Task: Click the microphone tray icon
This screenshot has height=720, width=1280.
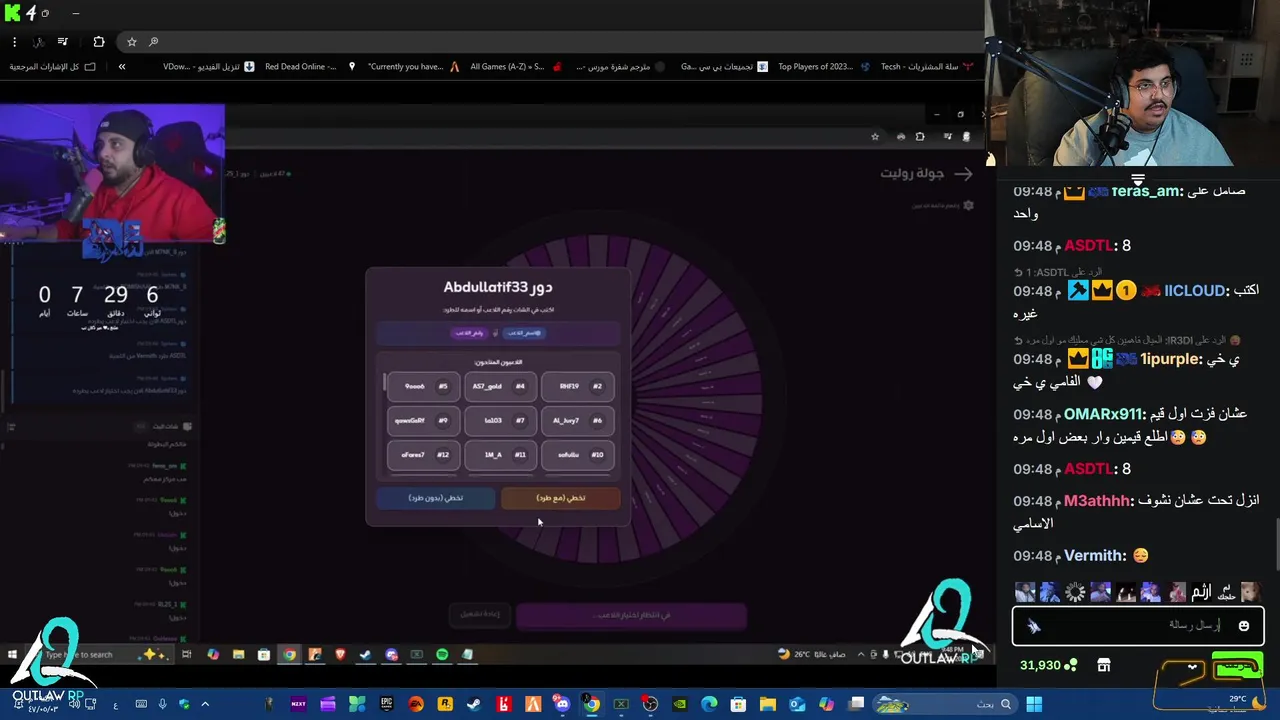Action: [162, 704]
